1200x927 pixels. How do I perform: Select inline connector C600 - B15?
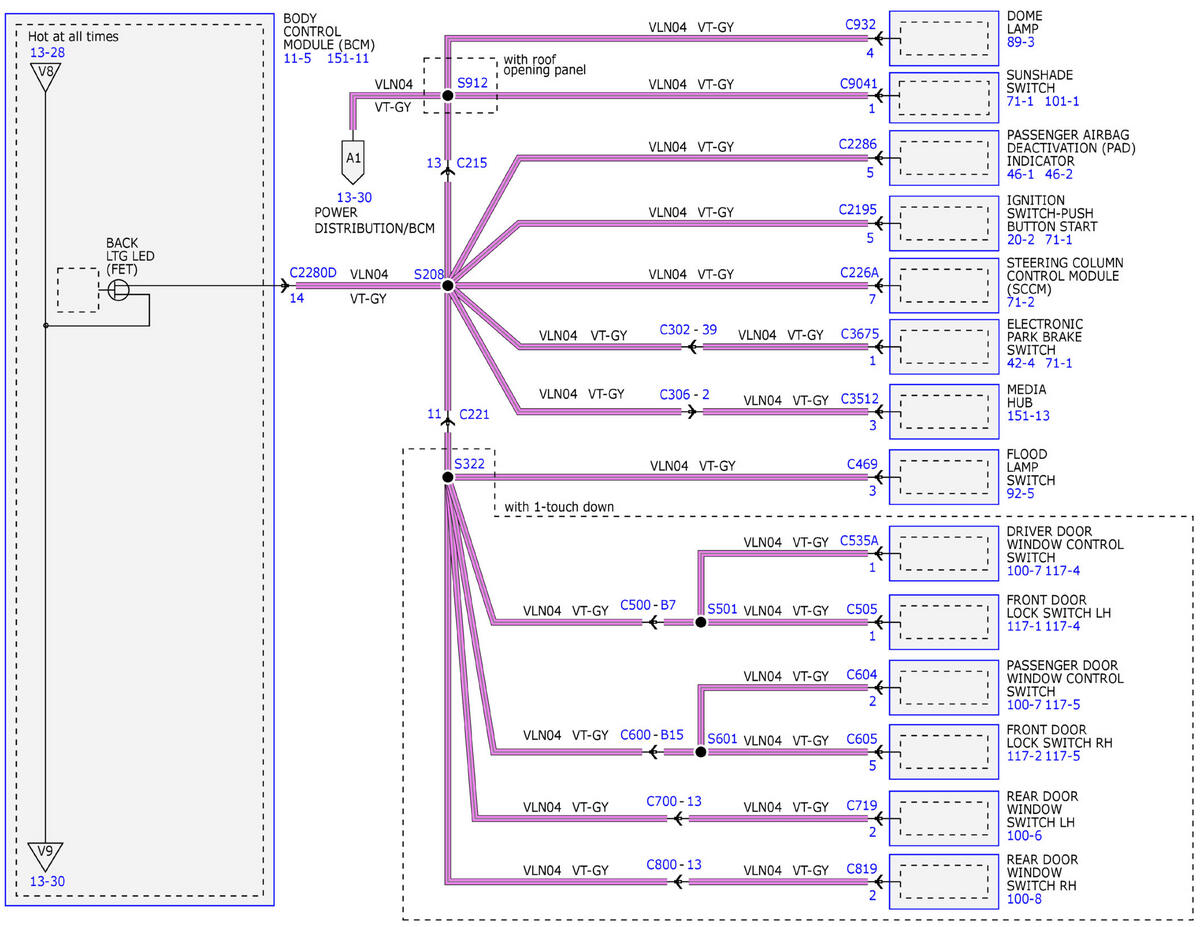pos(652,734)
